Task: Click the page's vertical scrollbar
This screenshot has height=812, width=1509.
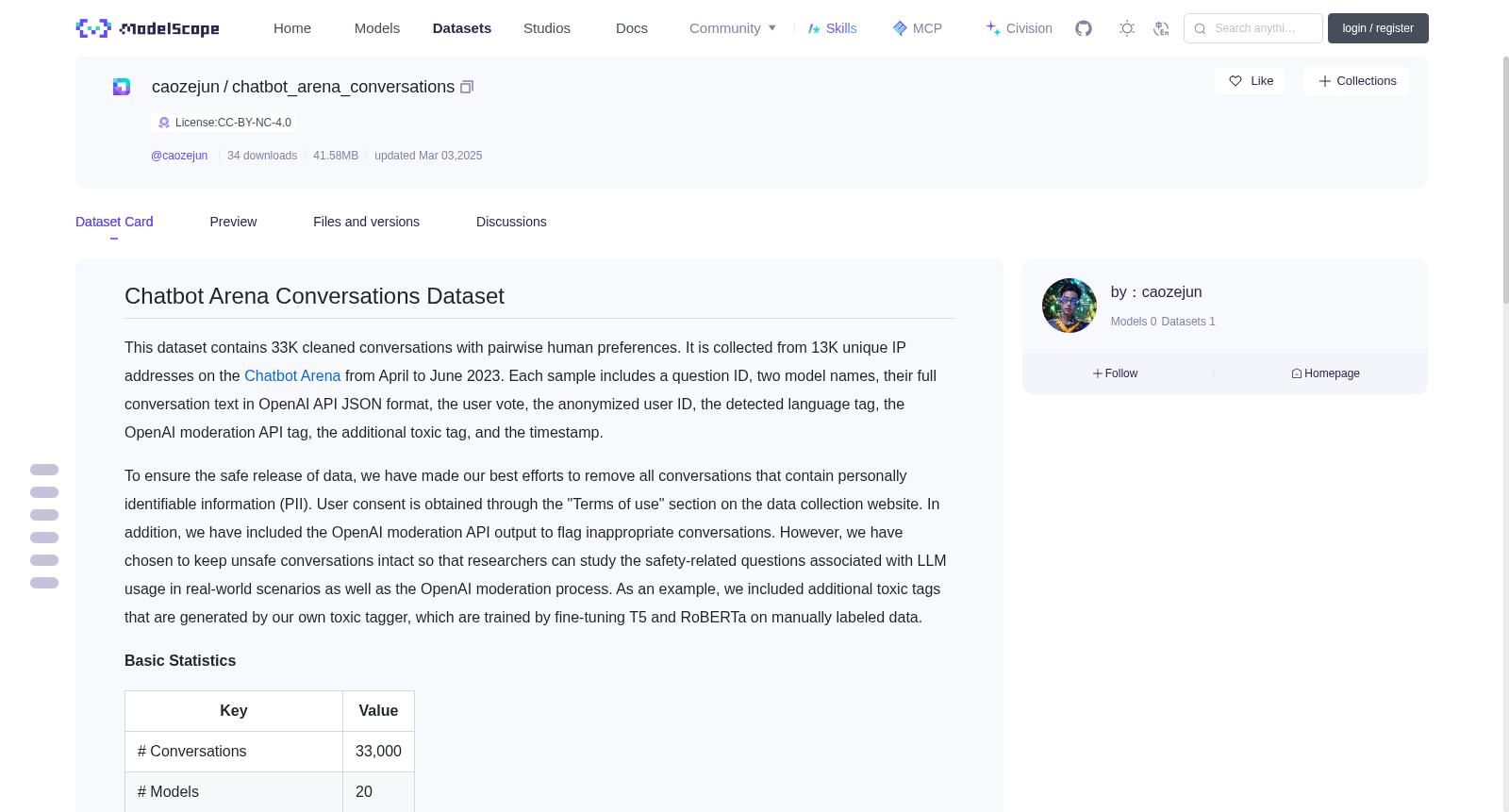Action: [1505, 179]
